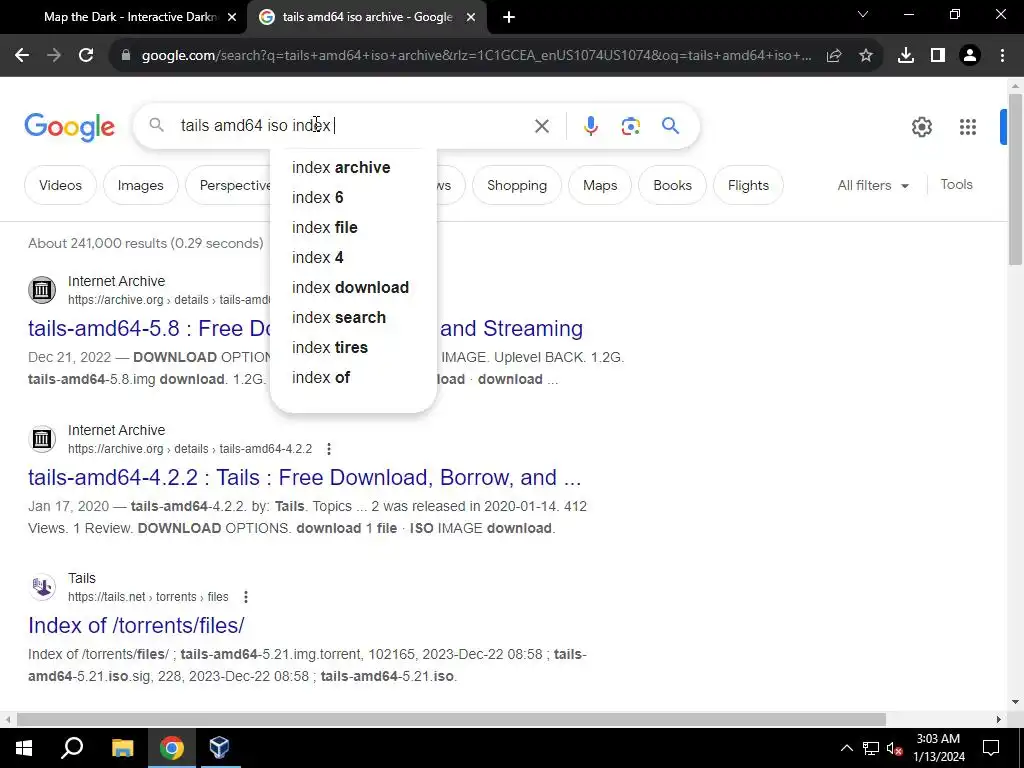Toggle Chrome side panel icon
Image resolution: width=1024 pixels, height=768 pixels.
pyautogui.click(x=938, y=56)
